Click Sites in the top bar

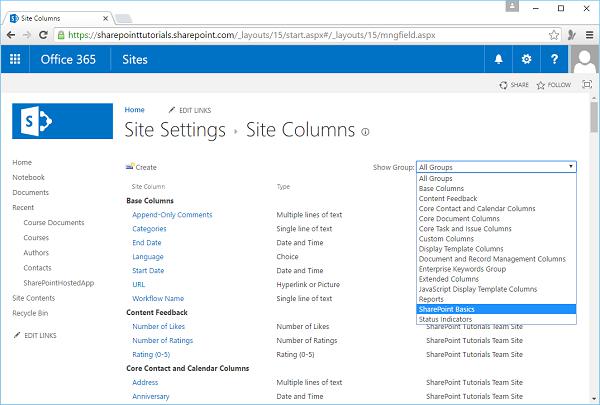click(x=135, y=59)
